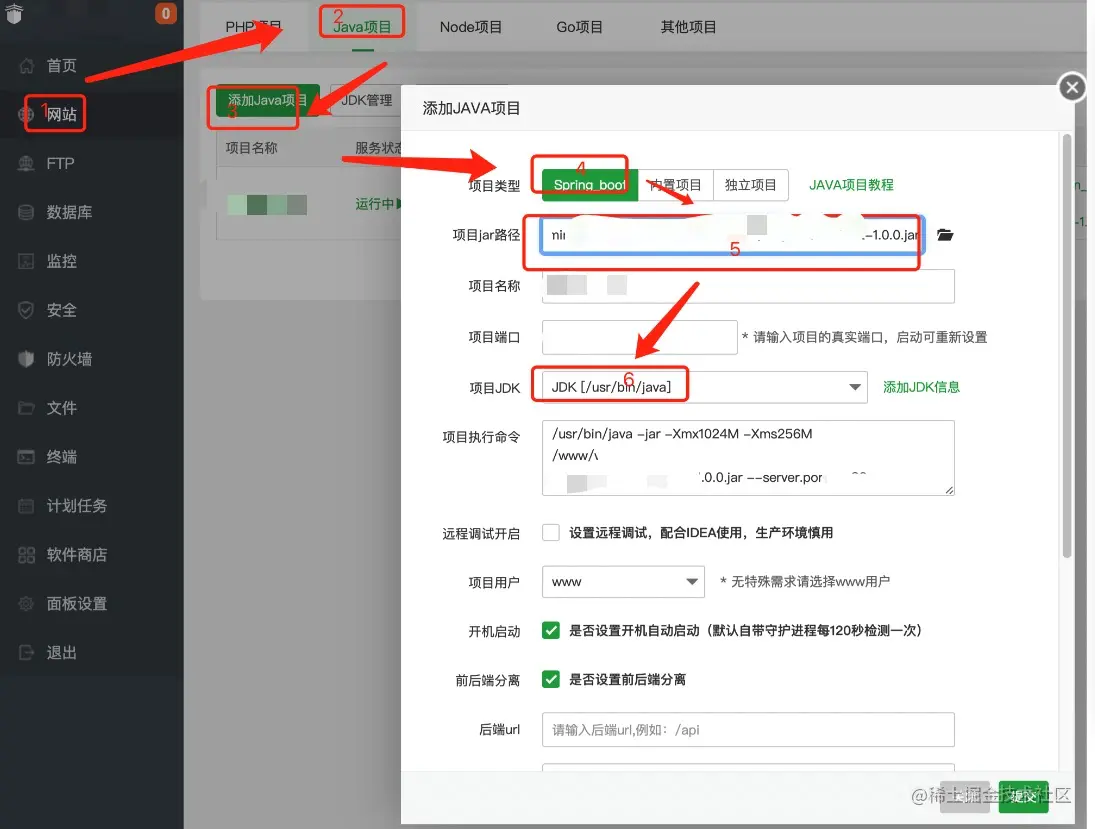Open 数据库 in the sidebar

69,212
